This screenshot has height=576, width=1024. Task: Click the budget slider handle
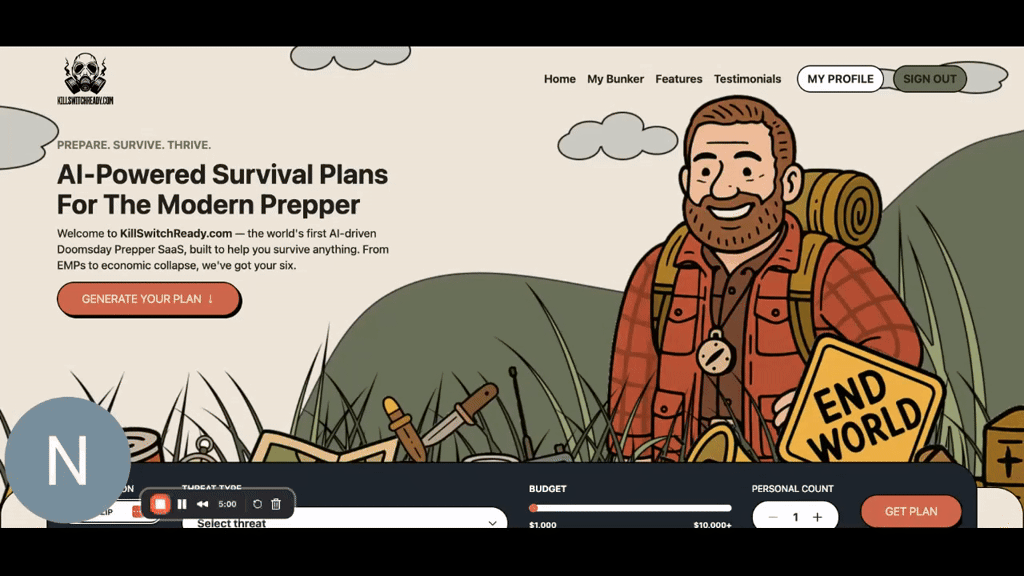[x=534, y=508]
